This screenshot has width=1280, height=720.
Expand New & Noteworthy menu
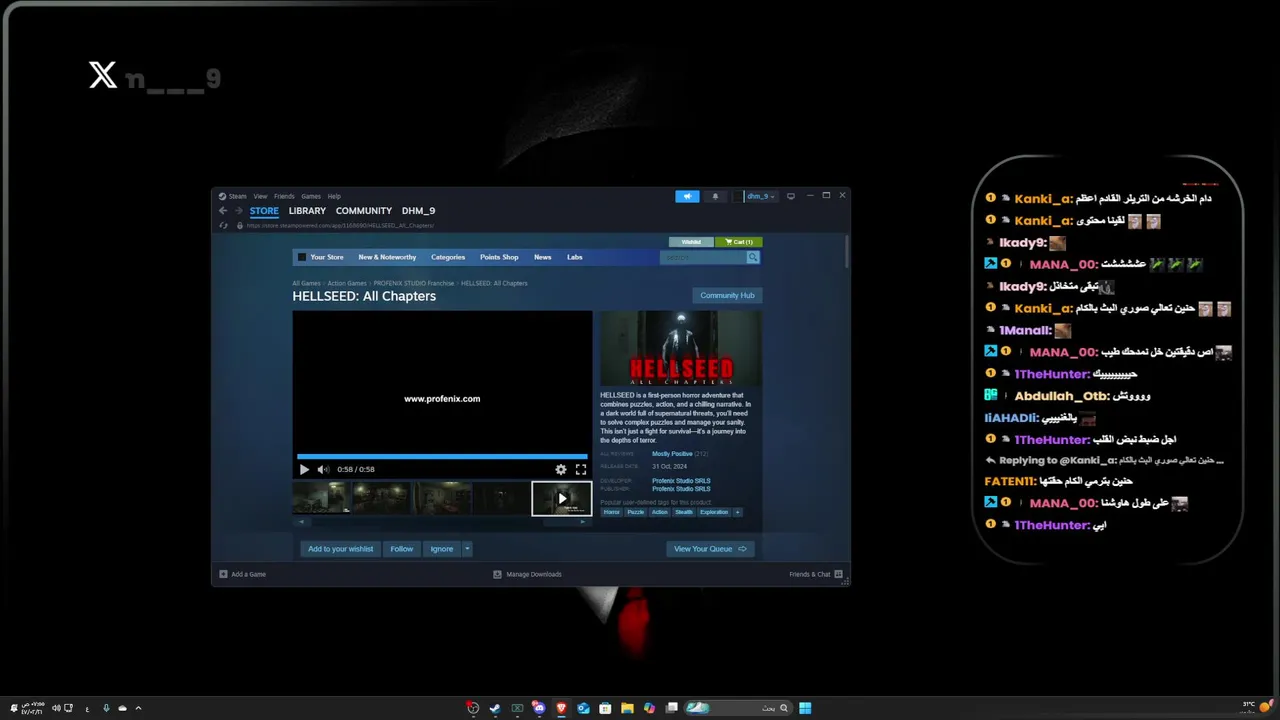[387, 257]
